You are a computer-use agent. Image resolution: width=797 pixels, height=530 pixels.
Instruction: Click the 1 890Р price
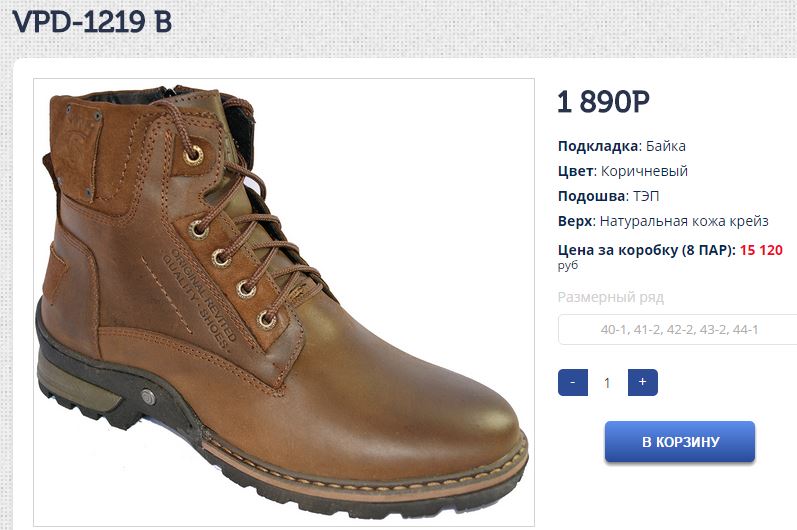point(604,102)
